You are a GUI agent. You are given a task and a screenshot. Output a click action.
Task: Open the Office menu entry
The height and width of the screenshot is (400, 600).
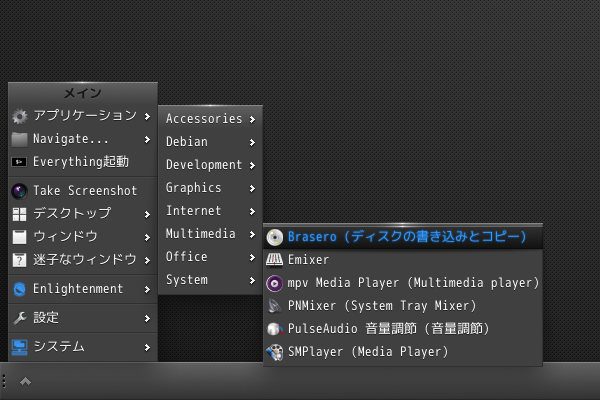point(210,257)
